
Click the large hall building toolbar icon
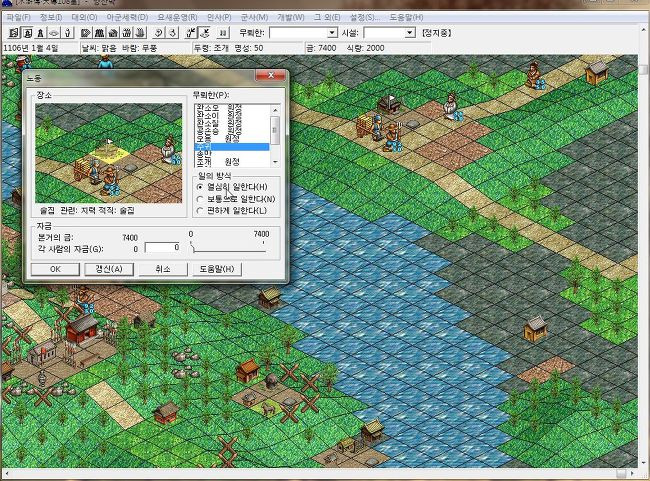tap(99, 32)
